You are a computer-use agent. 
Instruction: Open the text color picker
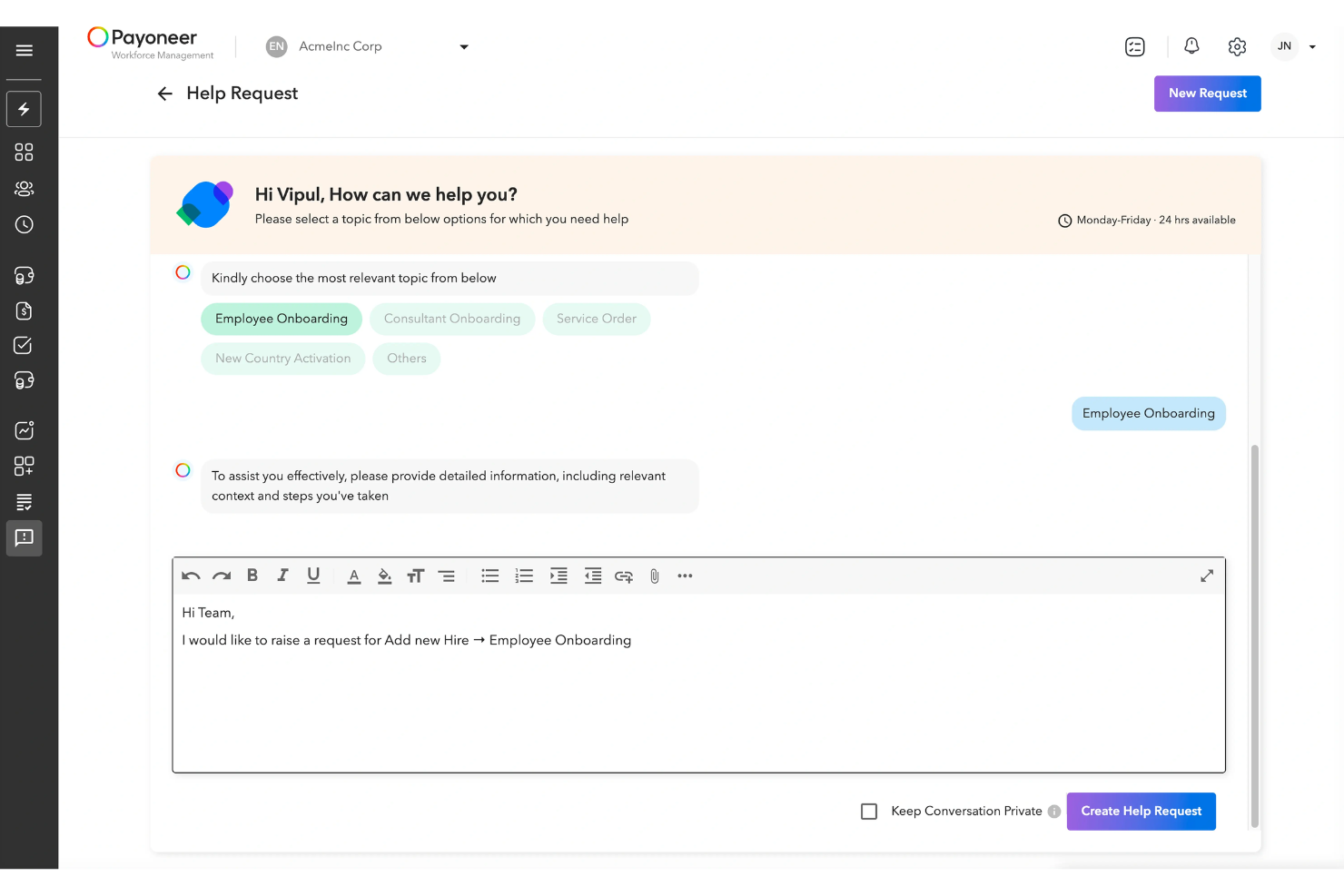[354, 576]
